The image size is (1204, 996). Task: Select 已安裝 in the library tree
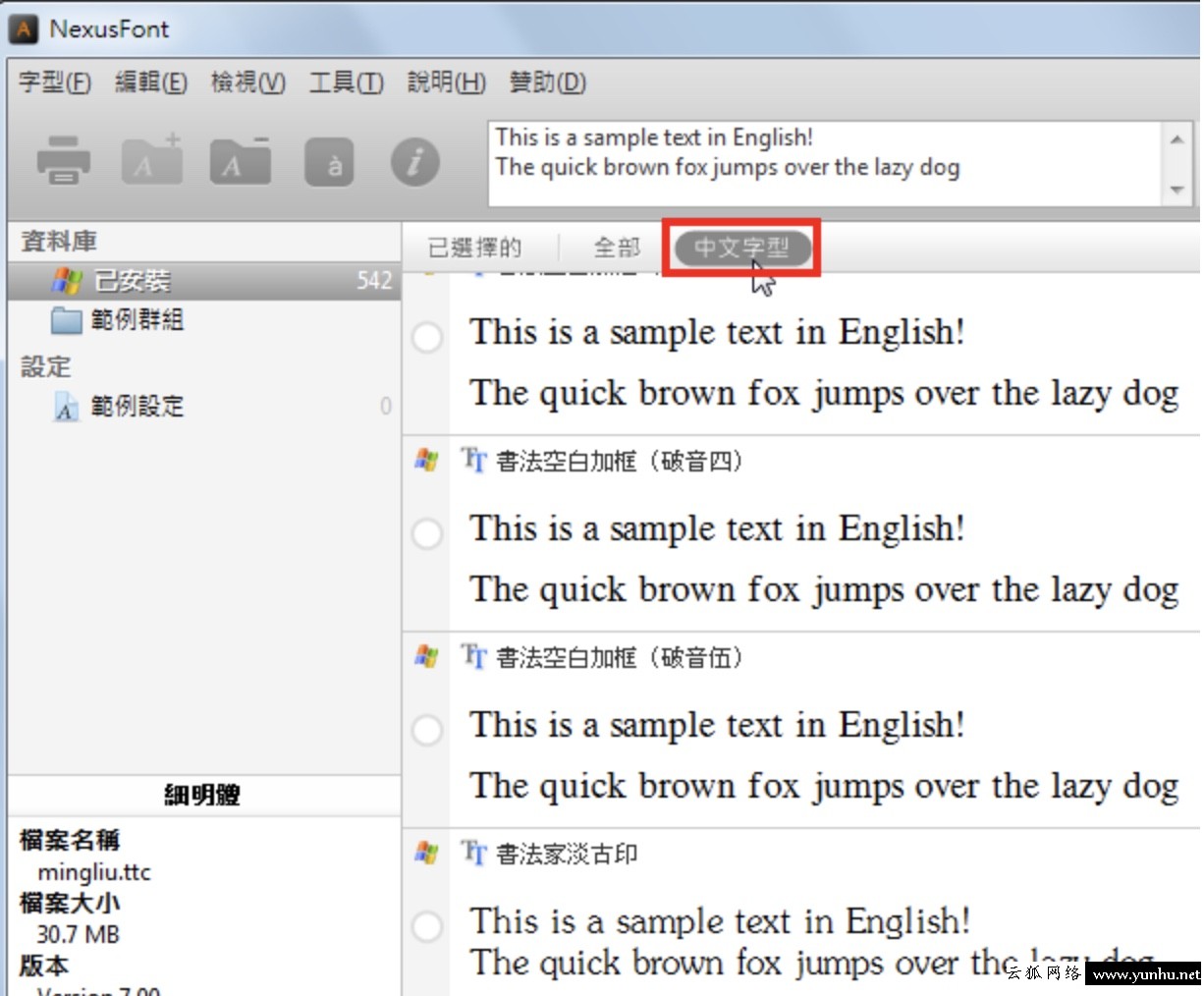[204, 281]
